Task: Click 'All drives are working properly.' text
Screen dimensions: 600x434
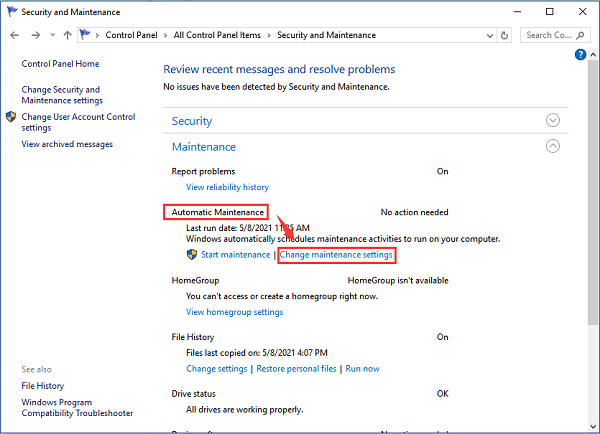Action: pos(245,410)
